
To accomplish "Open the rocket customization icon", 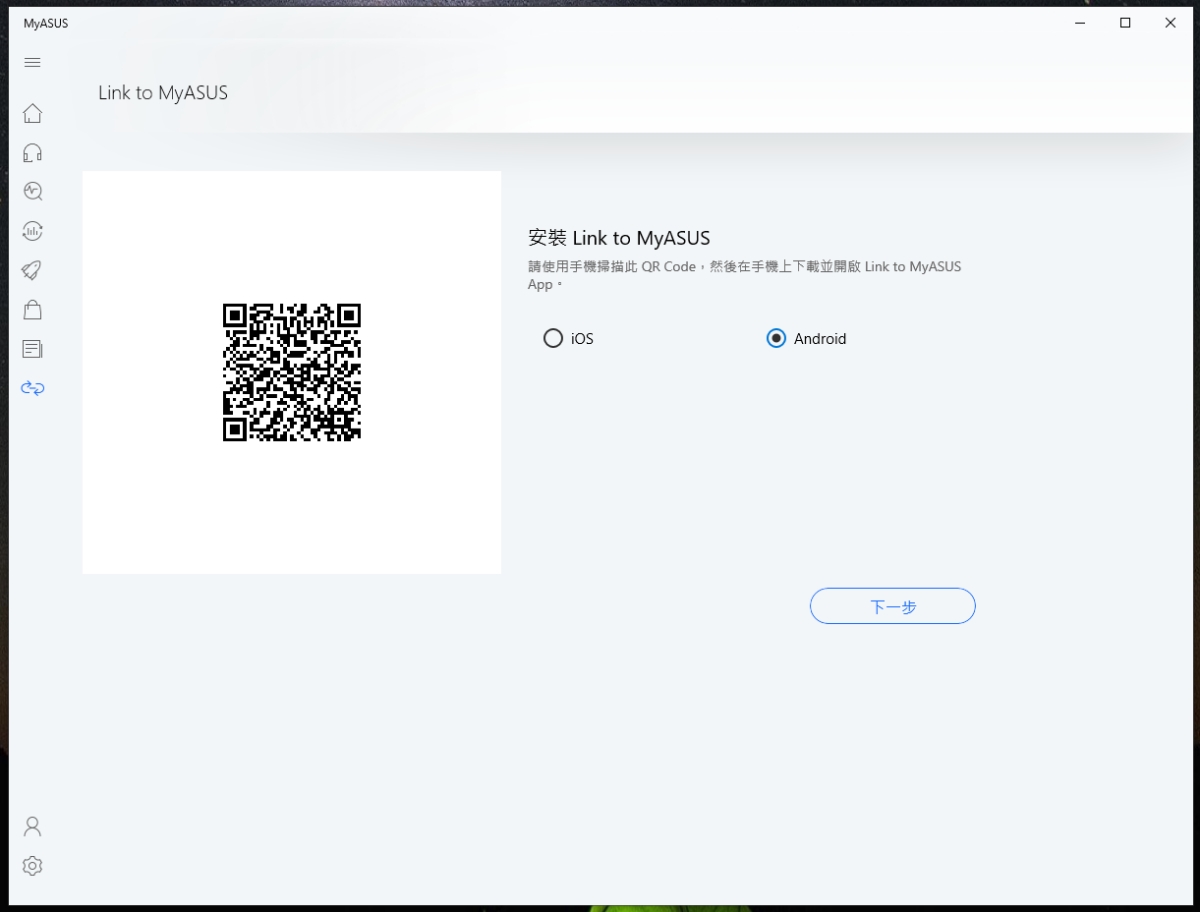I will click(x=32, y=270).
